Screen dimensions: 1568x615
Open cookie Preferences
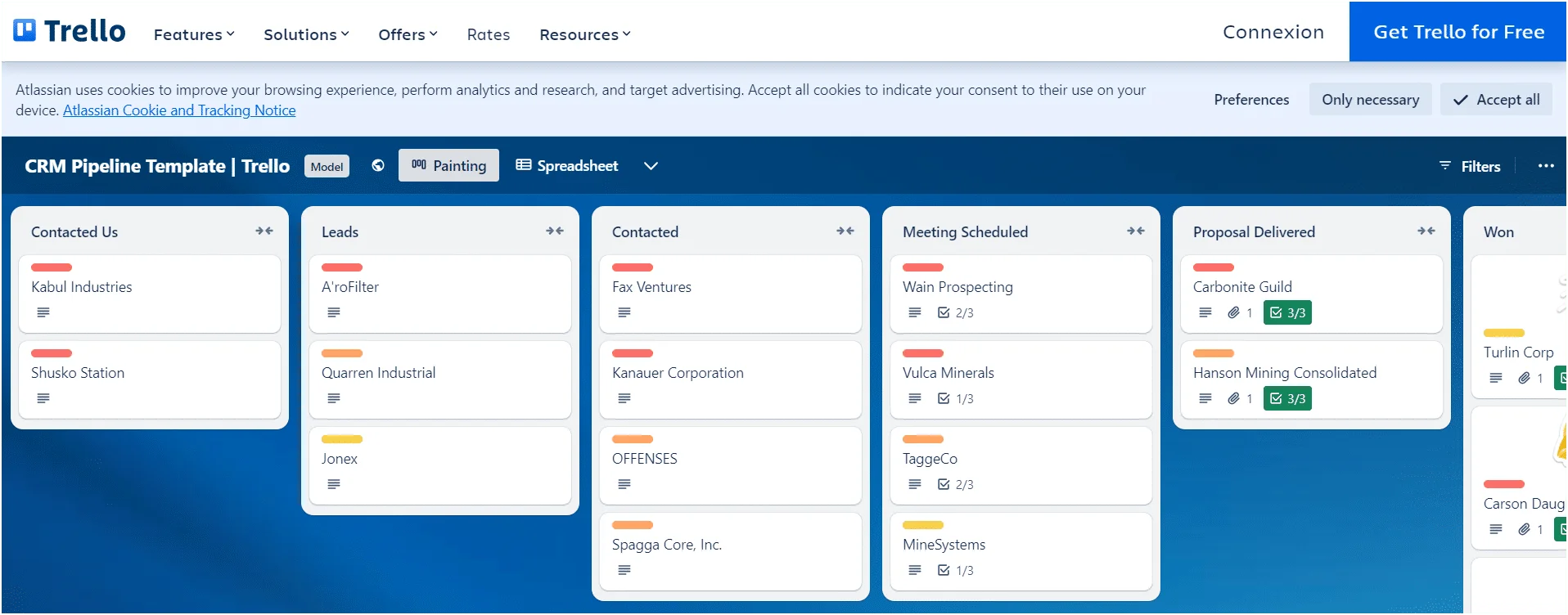(1251, 99)
